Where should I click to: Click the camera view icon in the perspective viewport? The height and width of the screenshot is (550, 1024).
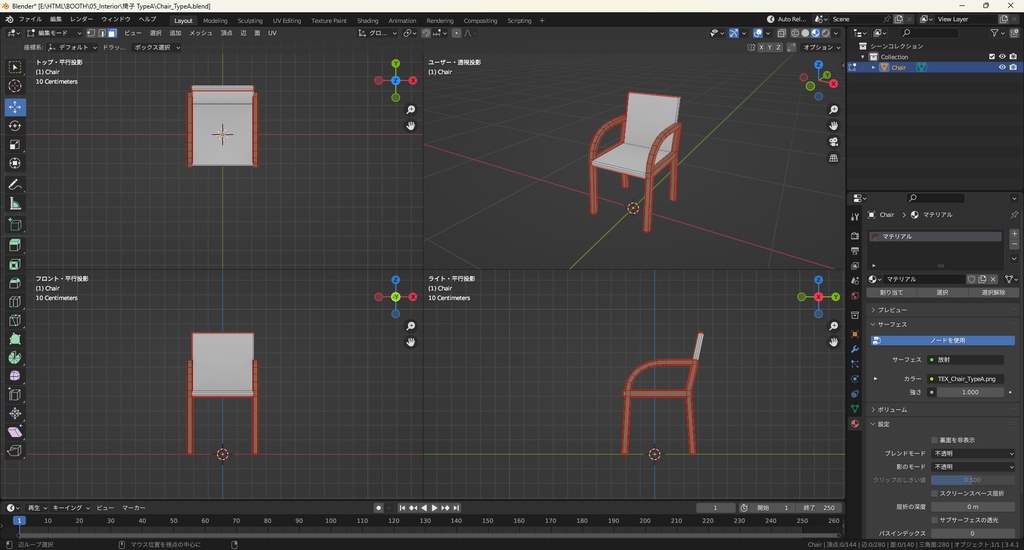[833, 142]
